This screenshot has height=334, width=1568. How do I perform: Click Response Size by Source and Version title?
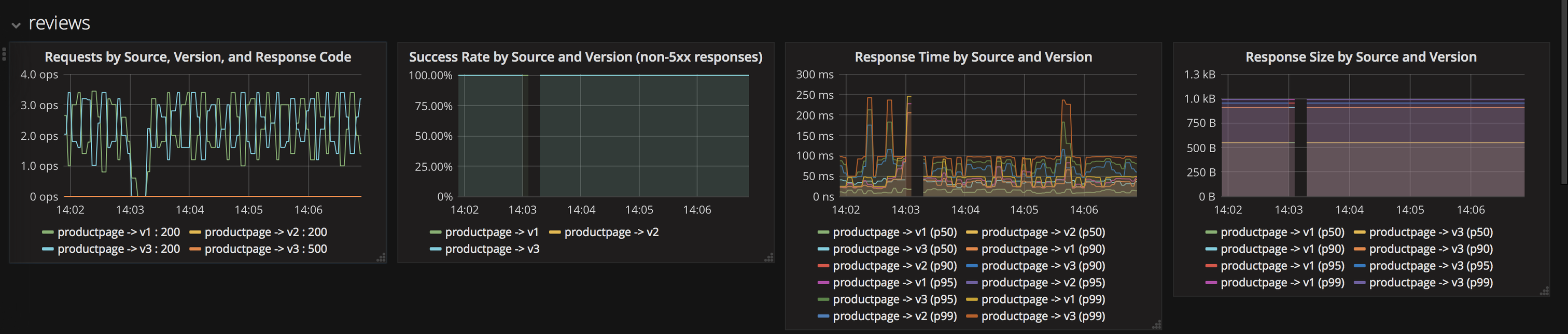pyautogui.click(x=1361, y=56)
